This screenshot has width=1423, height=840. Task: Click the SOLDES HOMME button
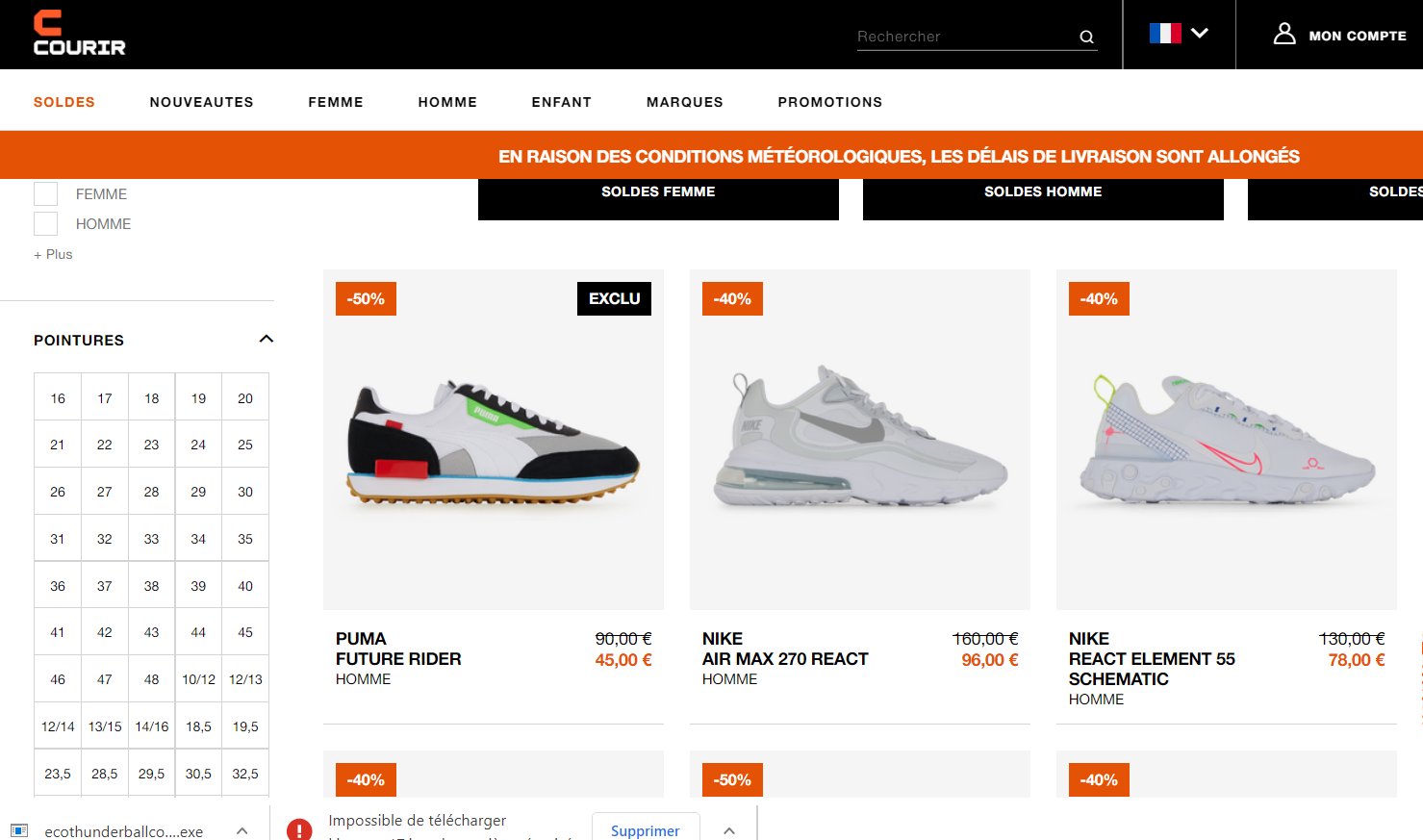[1043, 197]
